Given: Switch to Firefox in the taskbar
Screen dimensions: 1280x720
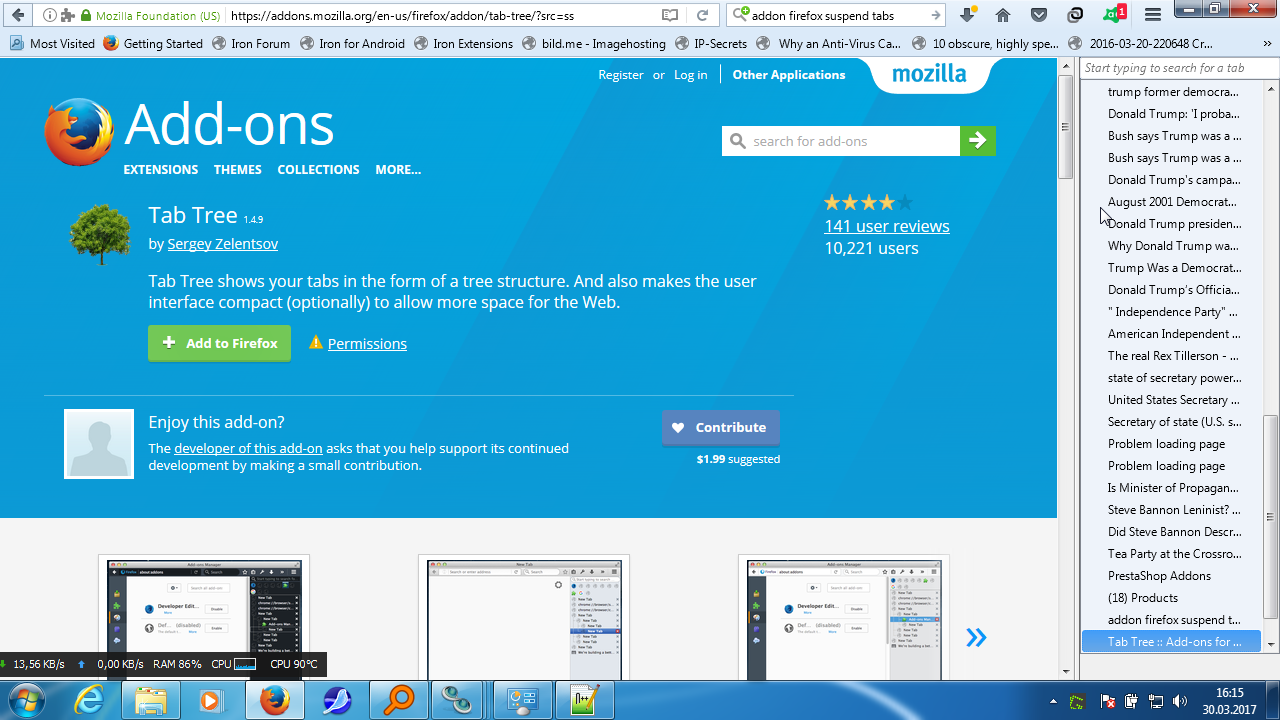Looking at the screenshot, I should point(274,700).
